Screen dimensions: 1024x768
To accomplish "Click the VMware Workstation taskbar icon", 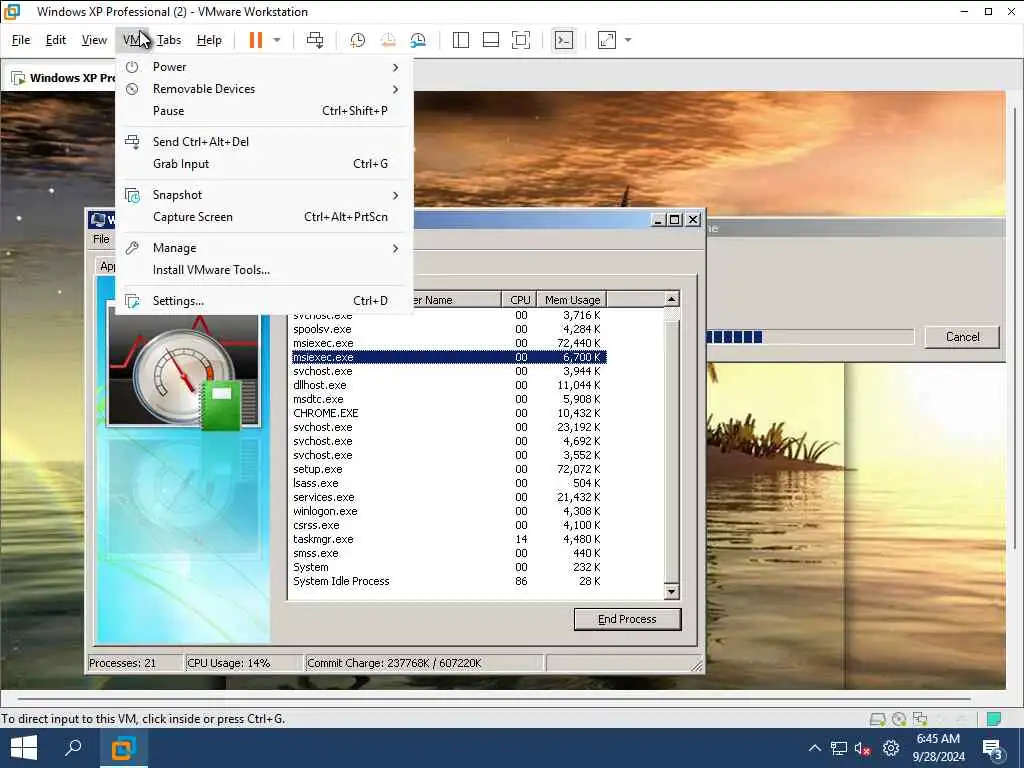I will pyautogui.click(x=124, y=748).
